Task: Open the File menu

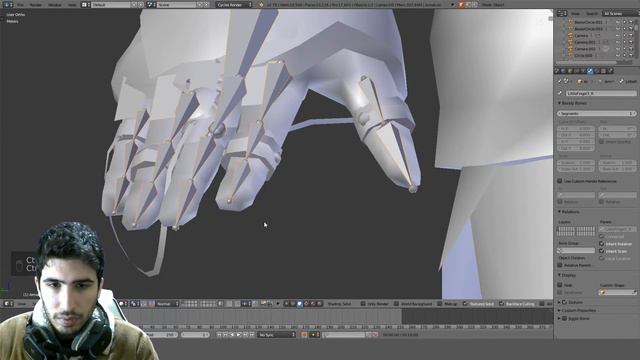Action: click(20, 5)
